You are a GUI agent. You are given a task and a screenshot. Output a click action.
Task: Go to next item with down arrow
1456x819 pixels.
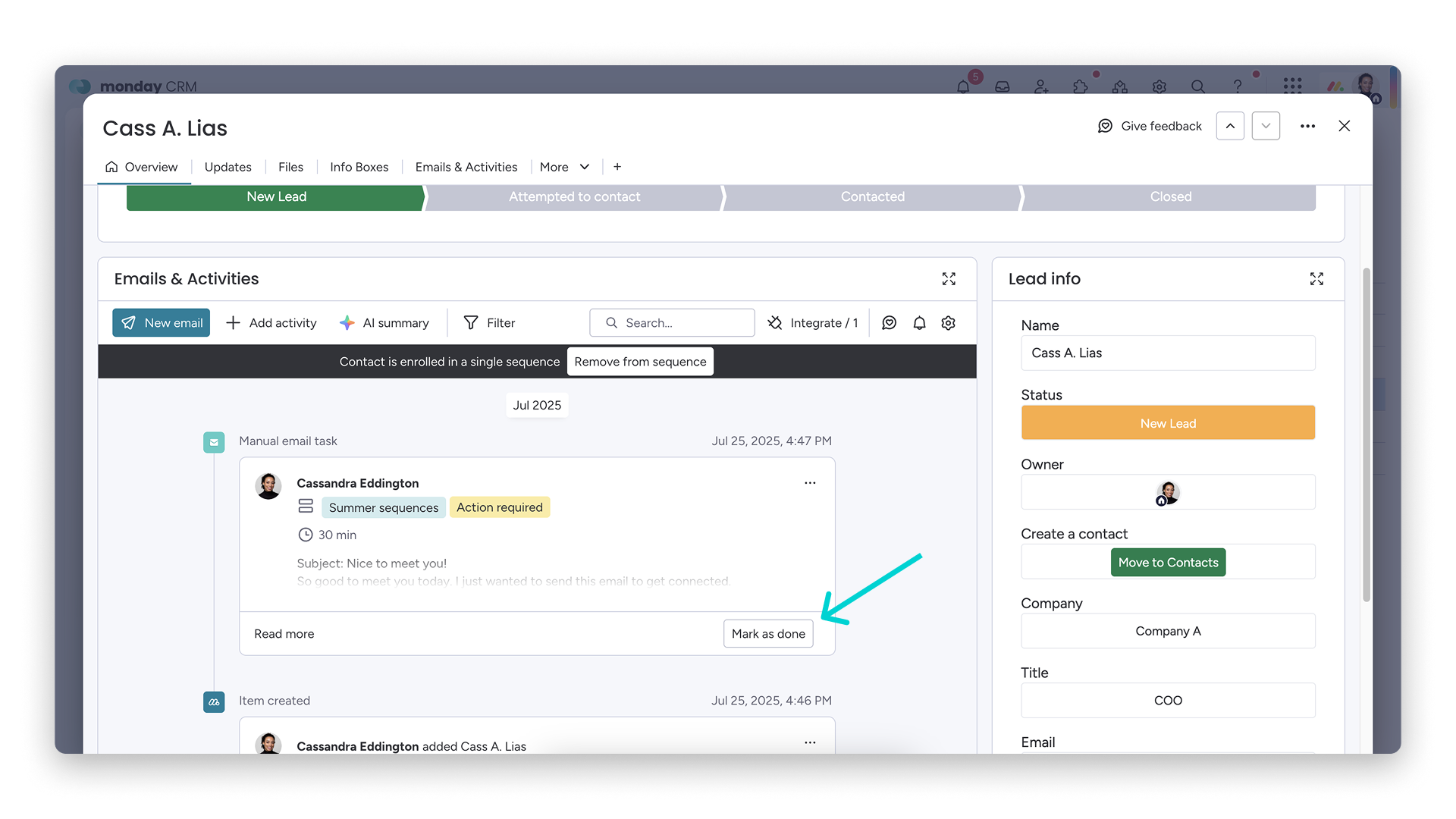[1266, 126]
